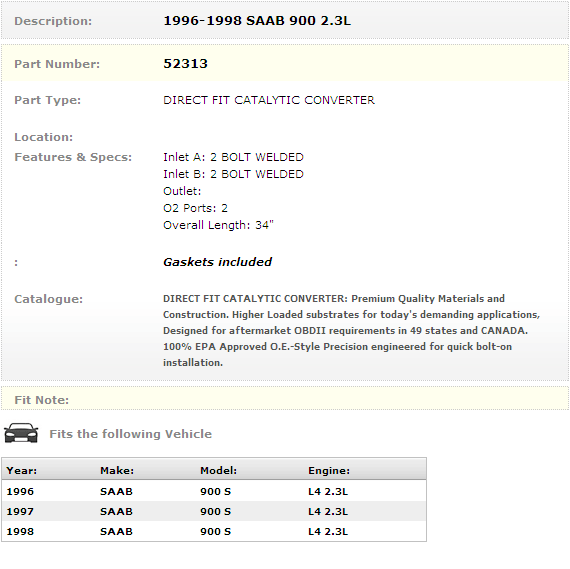
Task: Click 900 S in the 1998 row
Action: [x=216, y=532]
